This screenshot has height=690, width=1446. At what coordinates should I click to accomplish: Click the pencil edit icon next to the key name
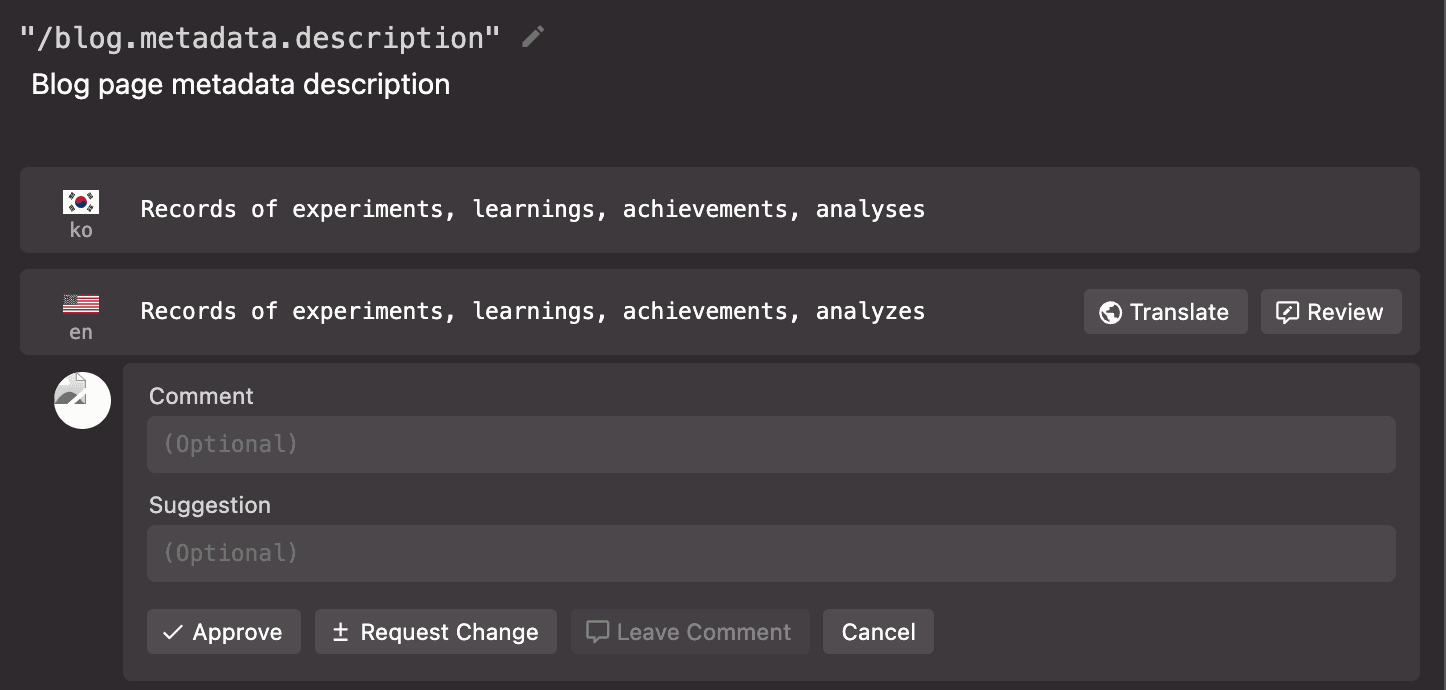(531, 37)
